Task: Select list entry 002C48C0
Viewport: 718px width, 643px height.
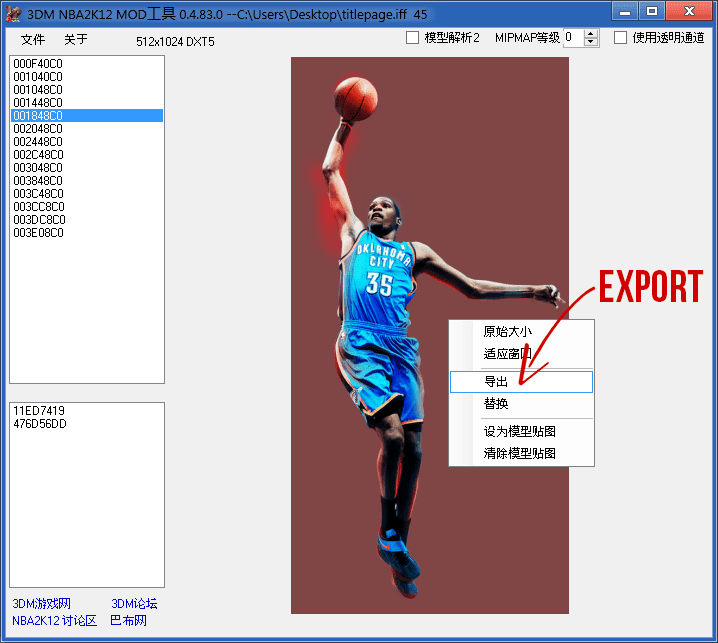Action: [87, 155]
